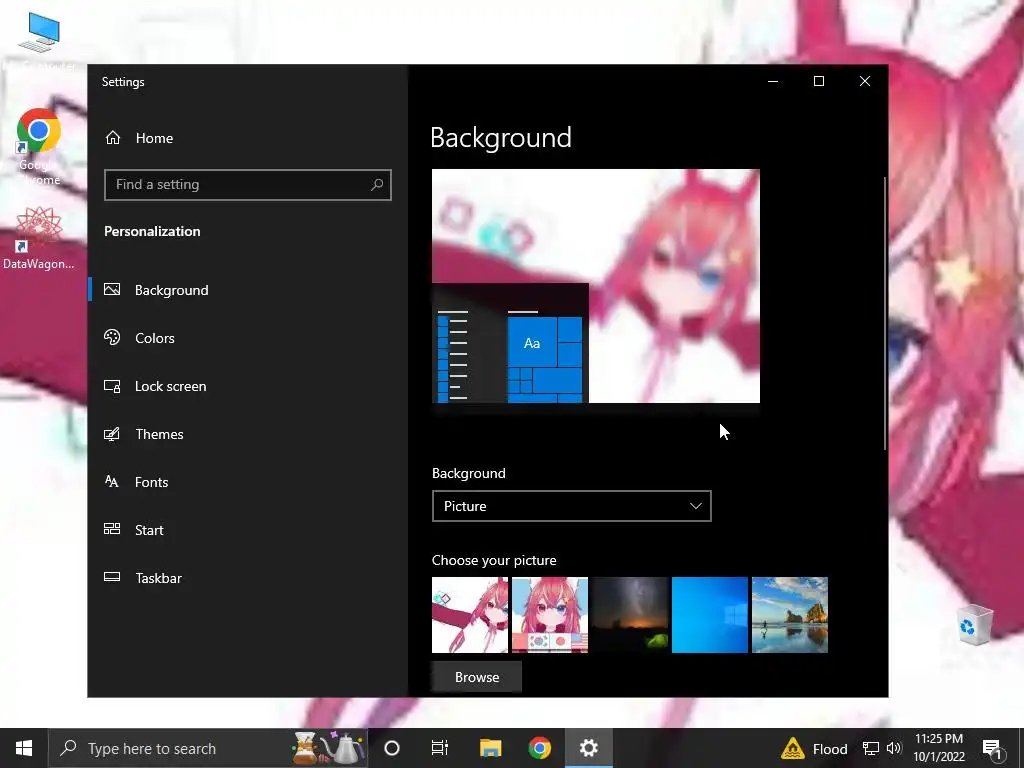1024x768 pixels.
Task: Open the Windows Start menu
Action: point(24,748)
